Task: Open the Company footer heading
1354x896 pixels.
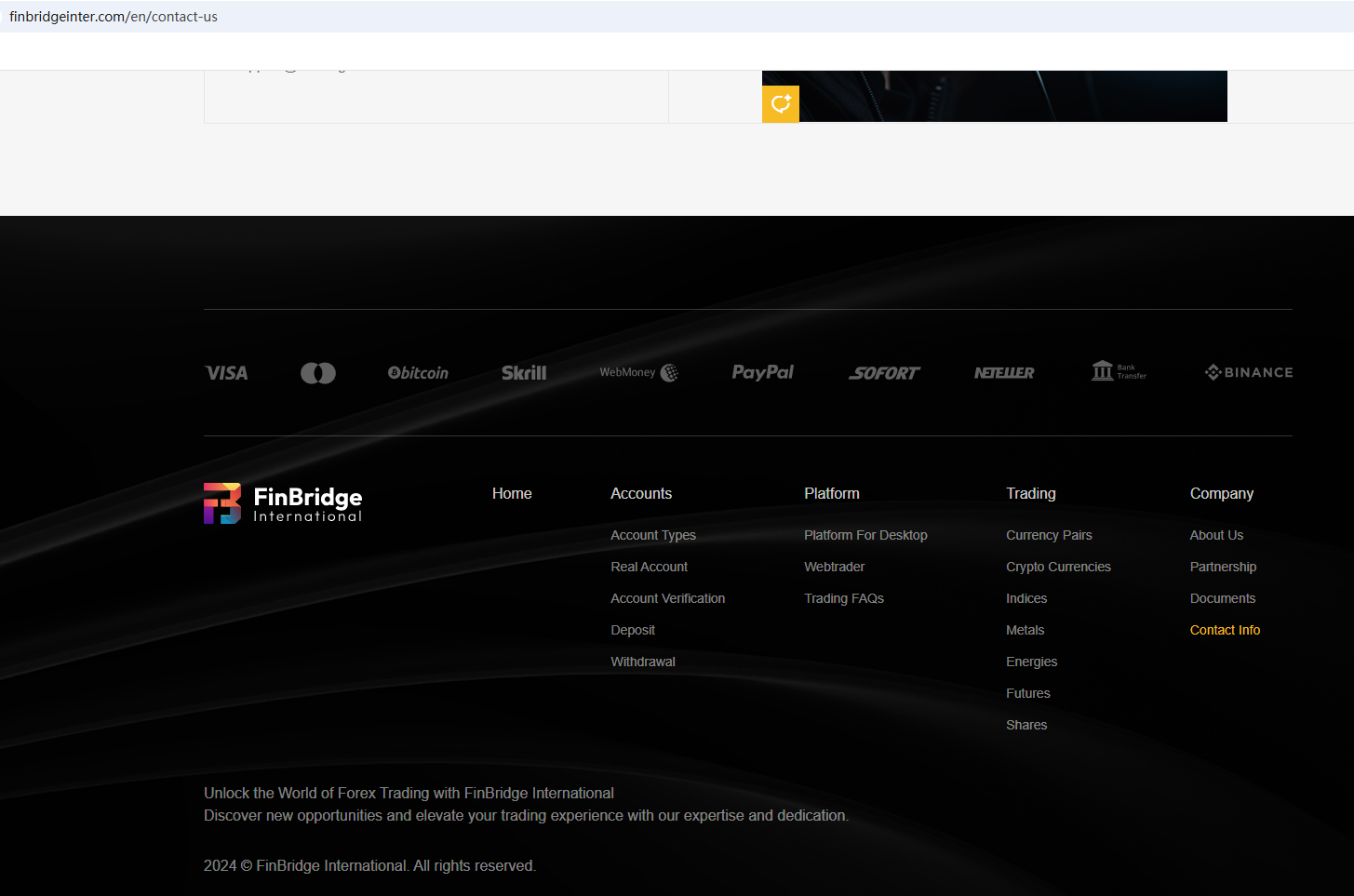Action: (x=1222, y=494)
